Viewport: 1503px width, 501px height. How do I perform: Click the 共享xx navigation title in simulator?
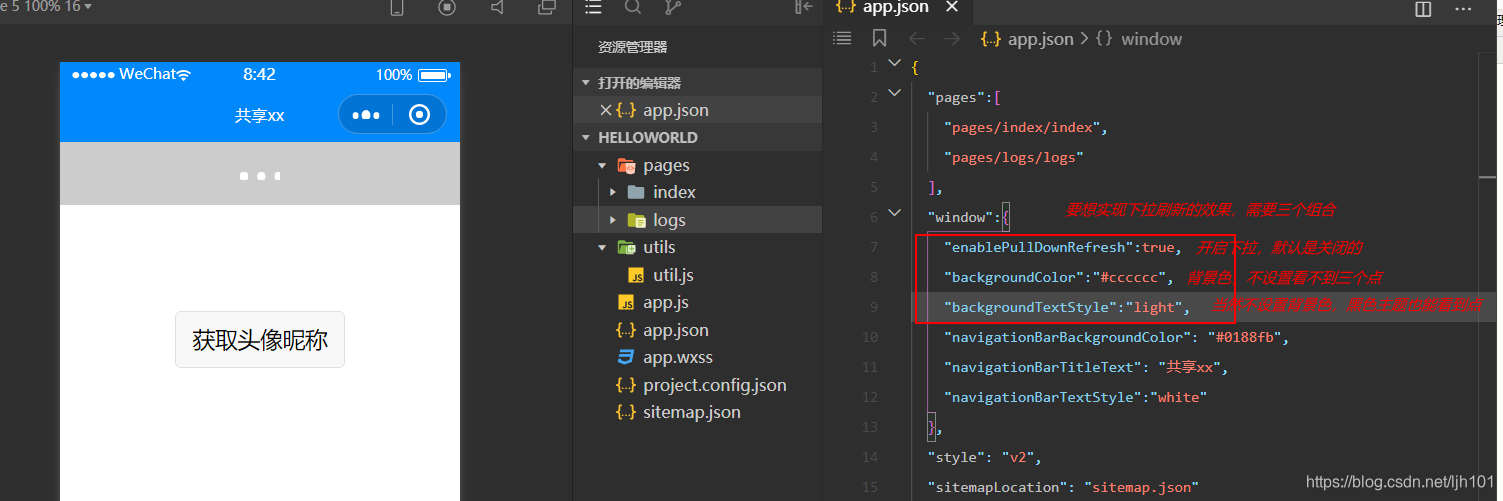[x=259, y=115]
